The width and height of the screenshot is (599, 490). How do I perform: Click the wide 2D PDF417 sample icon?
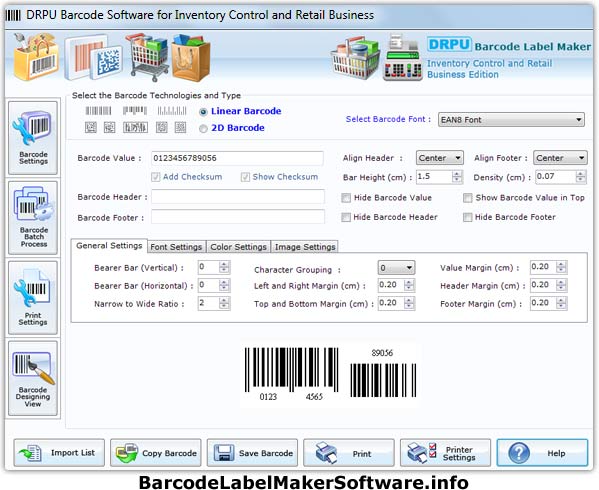point(135,127)
